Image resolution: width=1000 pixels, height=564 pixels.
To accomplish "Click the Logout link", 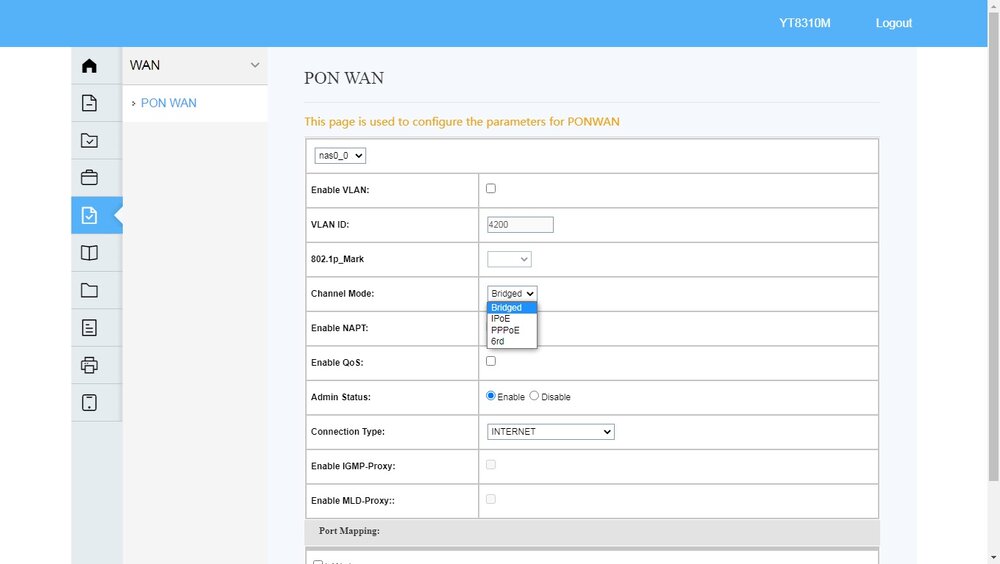I will point(893,23).
